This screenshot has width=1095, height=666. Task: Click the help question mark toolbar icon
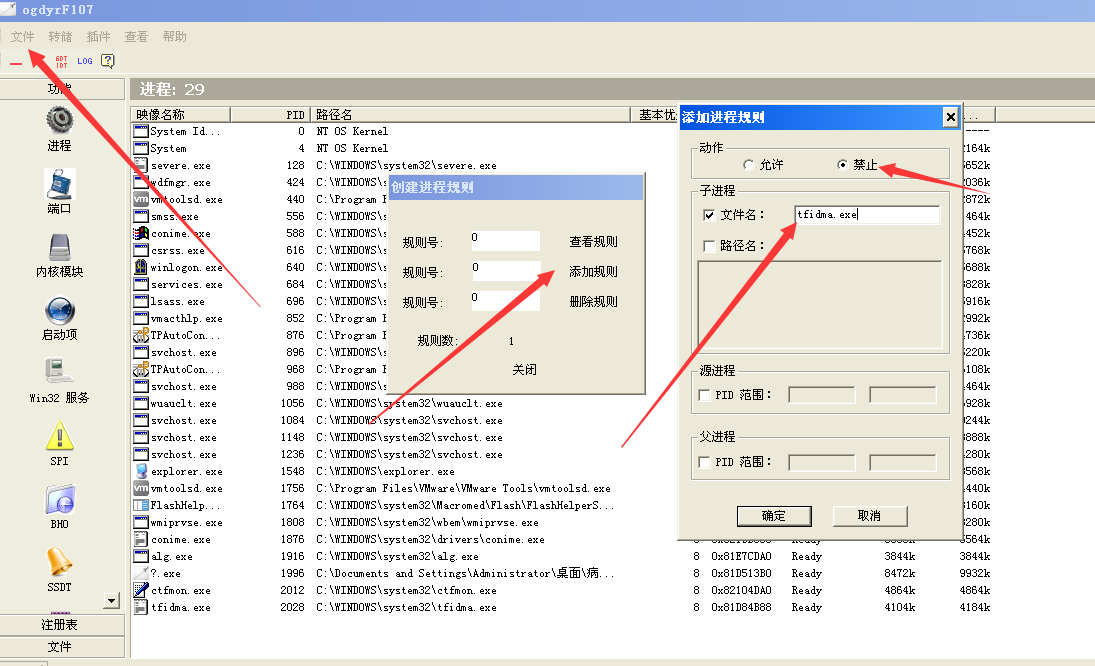(x=108, y=61)
